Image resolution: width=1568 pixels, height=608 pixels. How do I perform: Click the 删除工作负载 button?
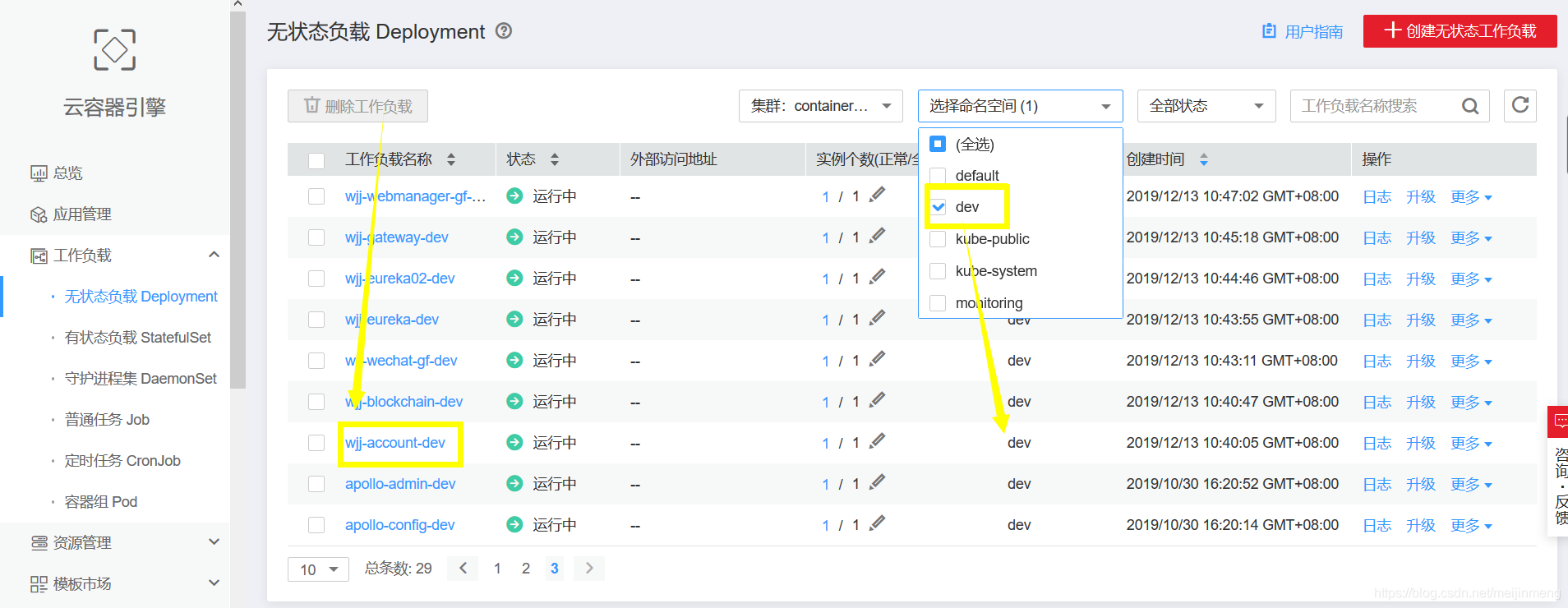pos(357,106)
